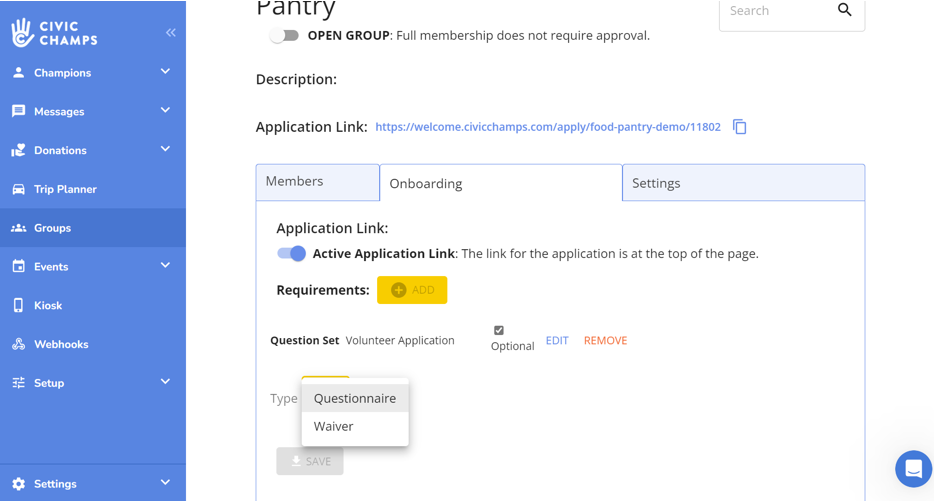This screenshot has height=501, width=934.
Task: Collapse the sidebar with double-chevron icon
Action: point(170,33)
